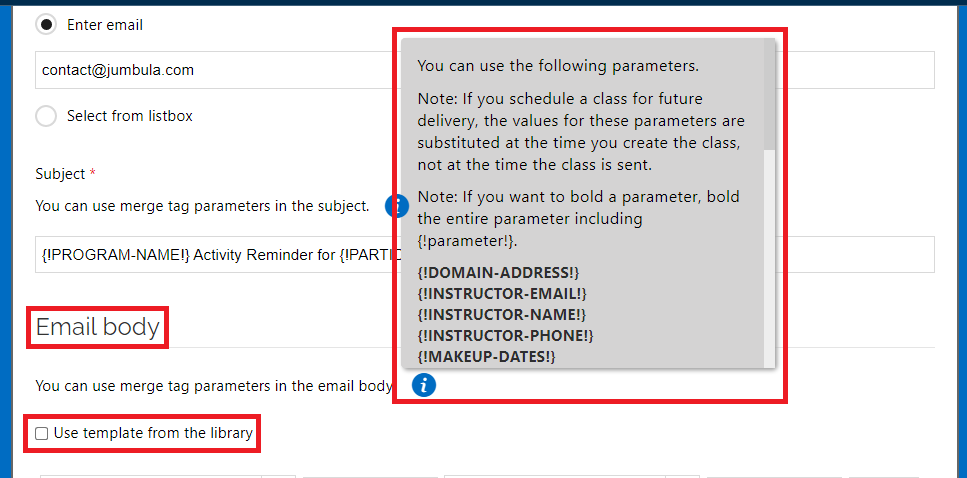Click the {!DOMAIN-ADDRESS!} parameter in the tooltip

[498, 273]
